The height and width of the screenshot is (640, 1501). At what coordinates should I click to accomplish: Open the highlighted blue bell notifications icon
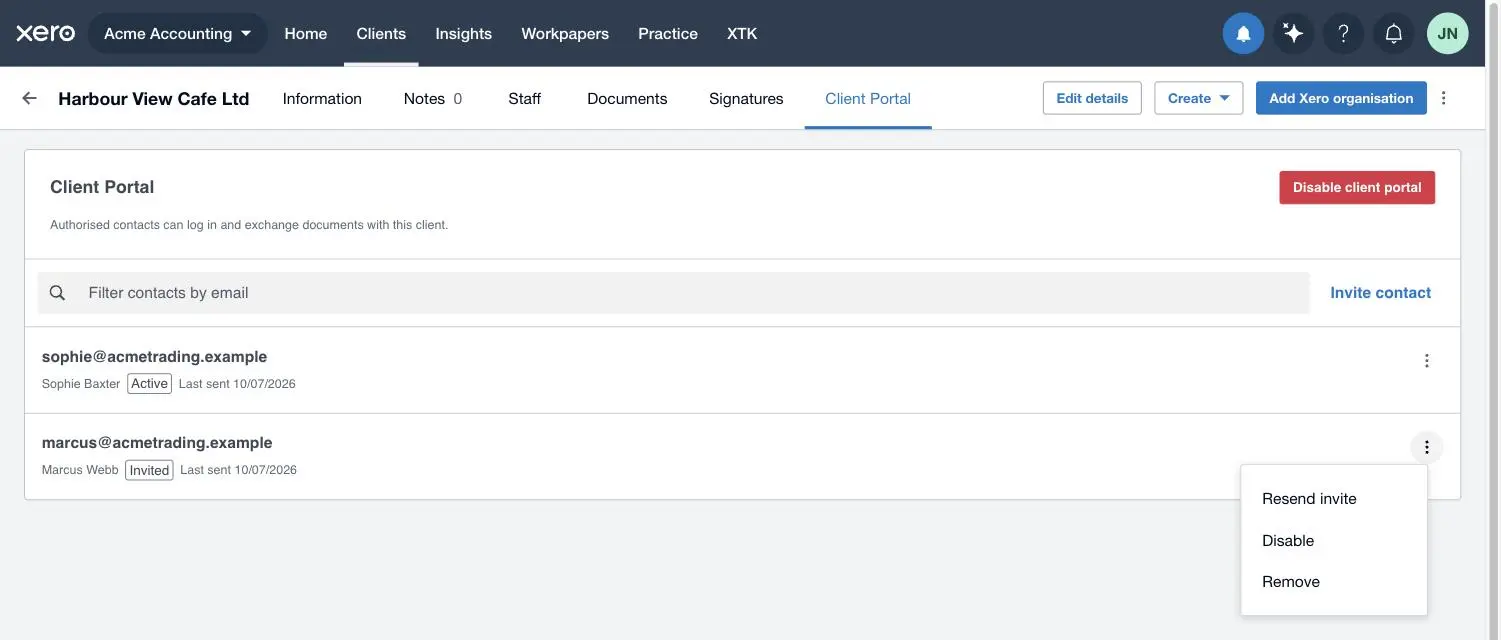point(1243,34)
